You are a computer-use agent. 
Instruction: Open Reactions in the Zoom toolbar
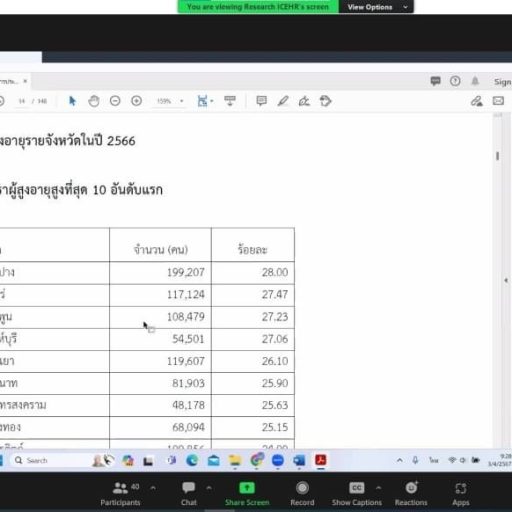click(411, 494)
